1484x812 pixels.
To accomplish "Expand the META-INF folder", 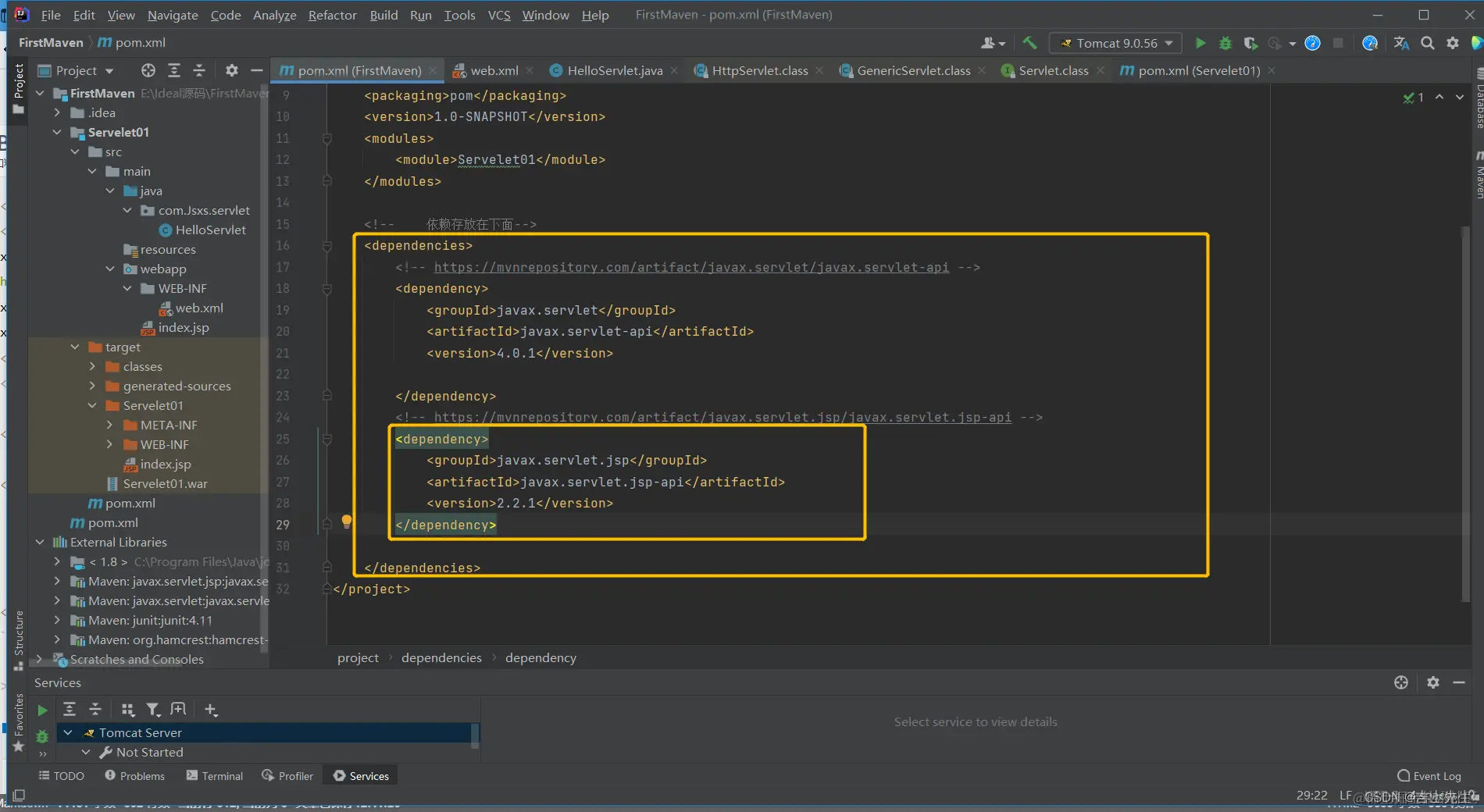I will pyautogui.click(x=110, y=425).
